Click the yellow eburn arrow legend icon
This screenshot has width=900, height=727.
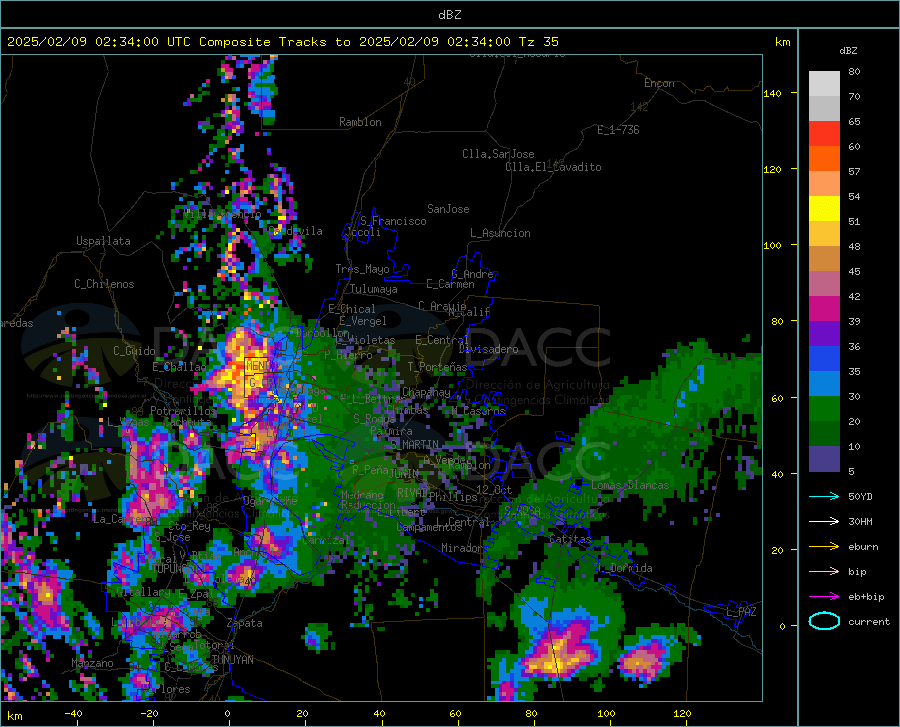click(x=824, y=546)
